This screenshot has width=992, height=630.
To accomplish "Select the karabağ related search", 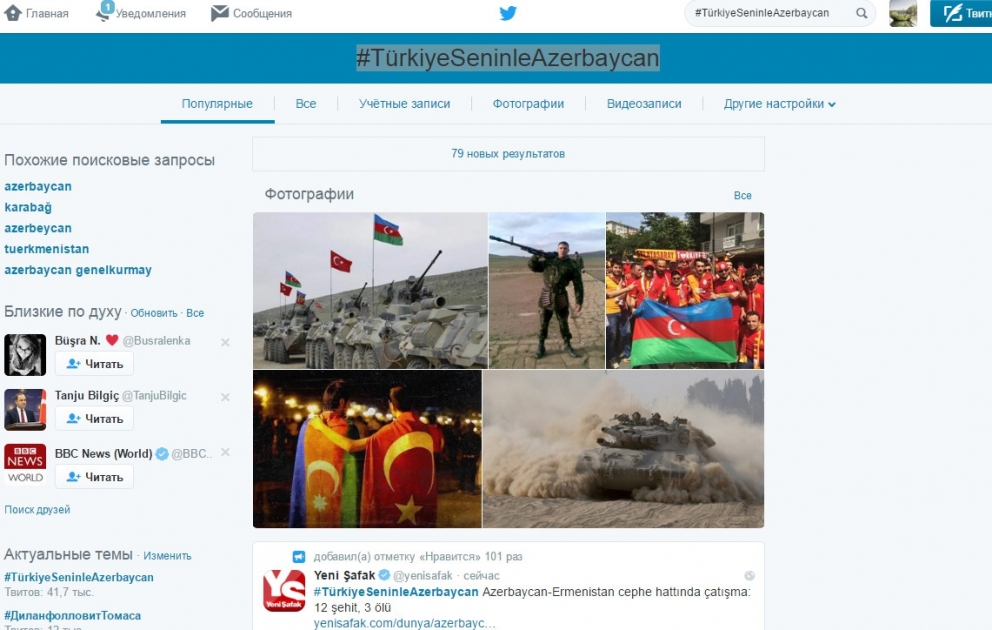I will (x=28, y=207).
